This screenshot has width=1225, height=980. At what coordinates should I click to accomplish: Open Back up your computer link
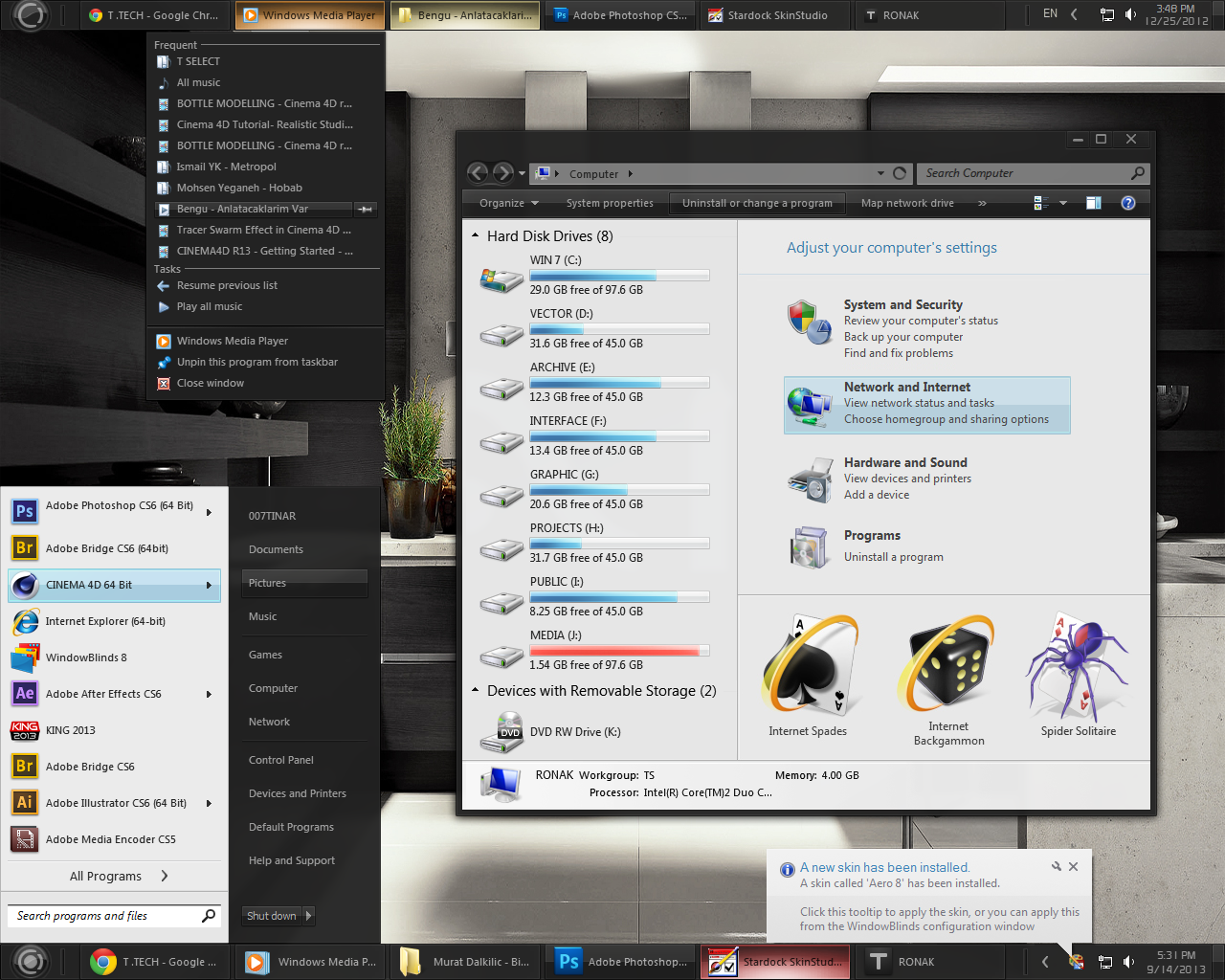click(903, 337)
